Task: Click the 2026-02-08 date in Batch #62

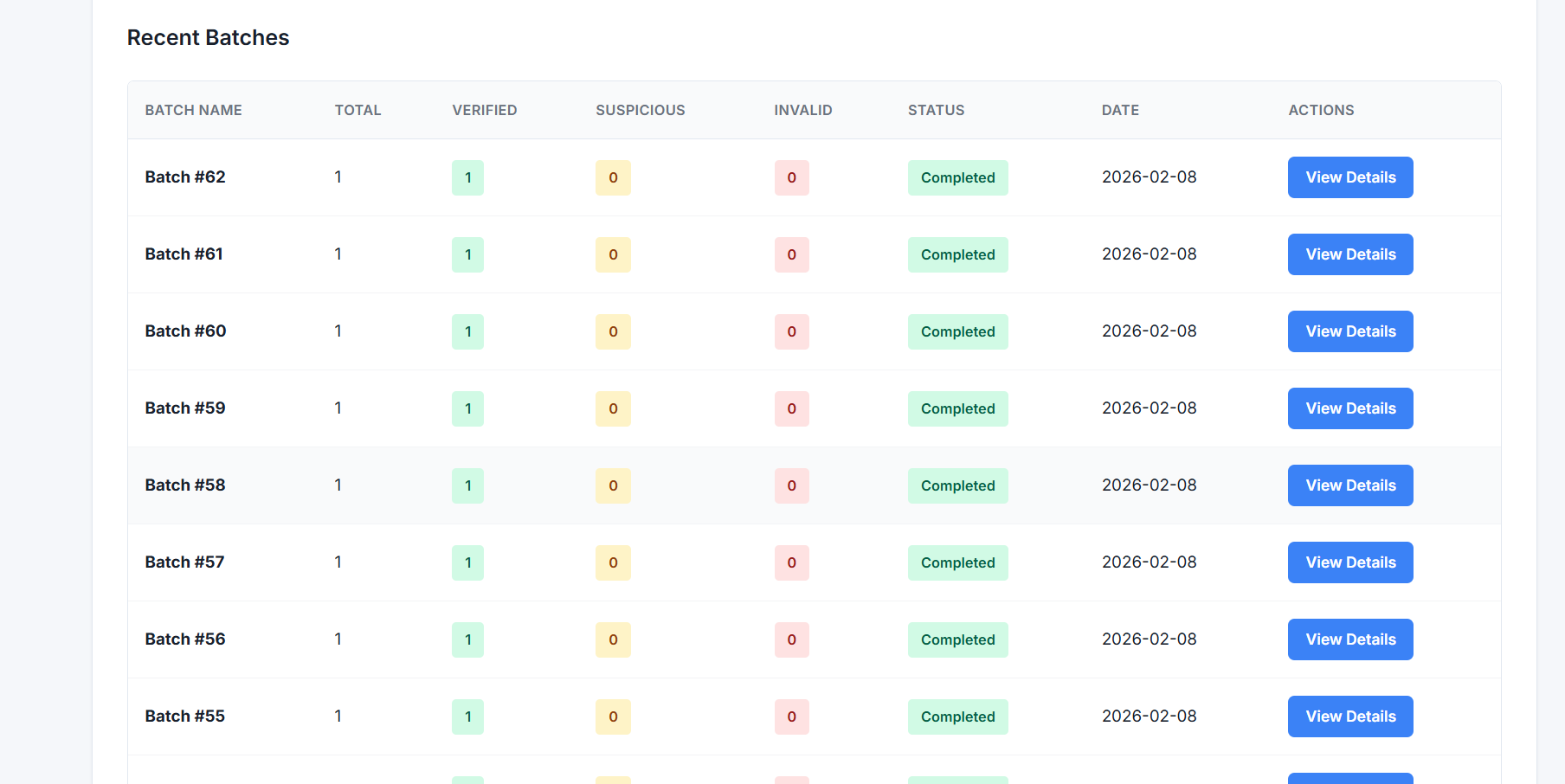Action: pos(1149,177)
